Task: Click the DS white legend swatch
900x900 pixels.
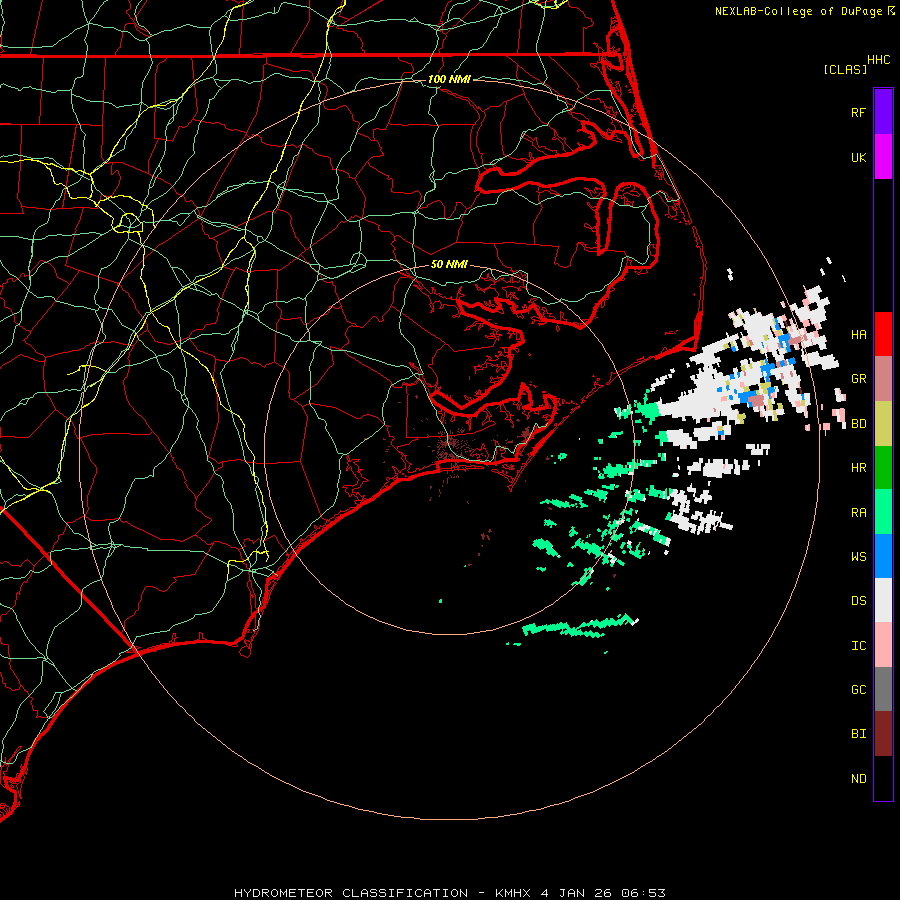Action: pyautogui.click(x=883, y=600)
